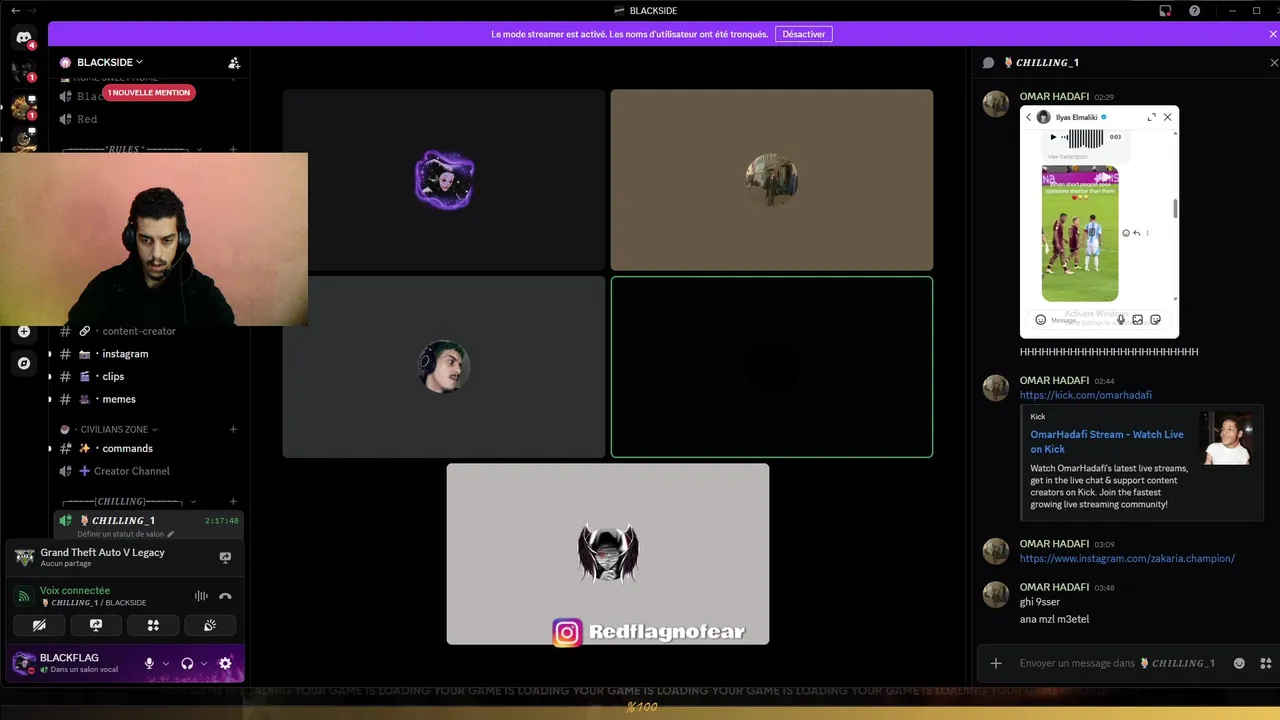Open headphone output options arrow

[204, 663]
